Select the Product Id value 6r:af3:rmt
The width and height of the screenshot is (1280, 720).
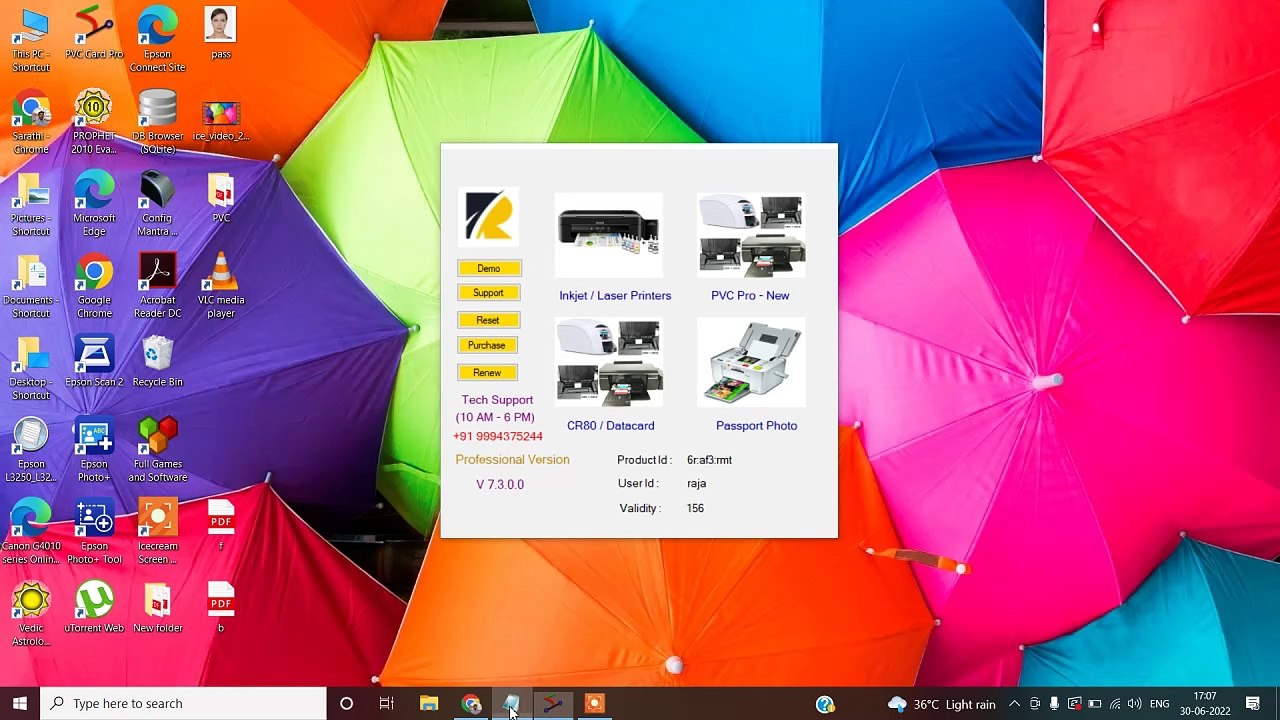tap(709, 460)
